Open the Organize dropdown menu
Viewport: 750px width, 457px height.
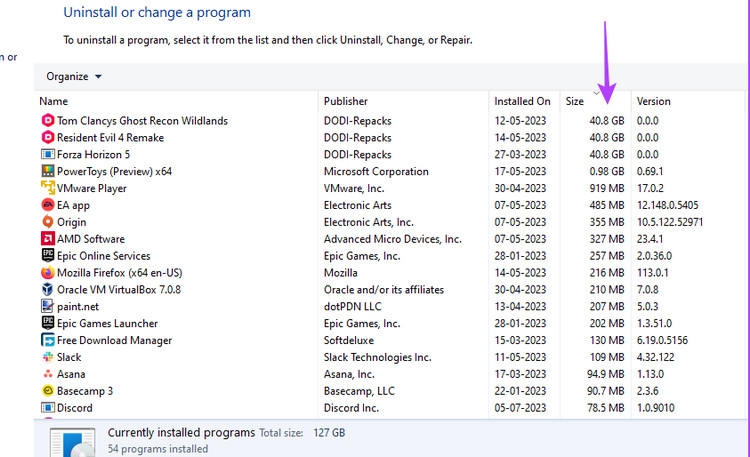tap(74, 77)
